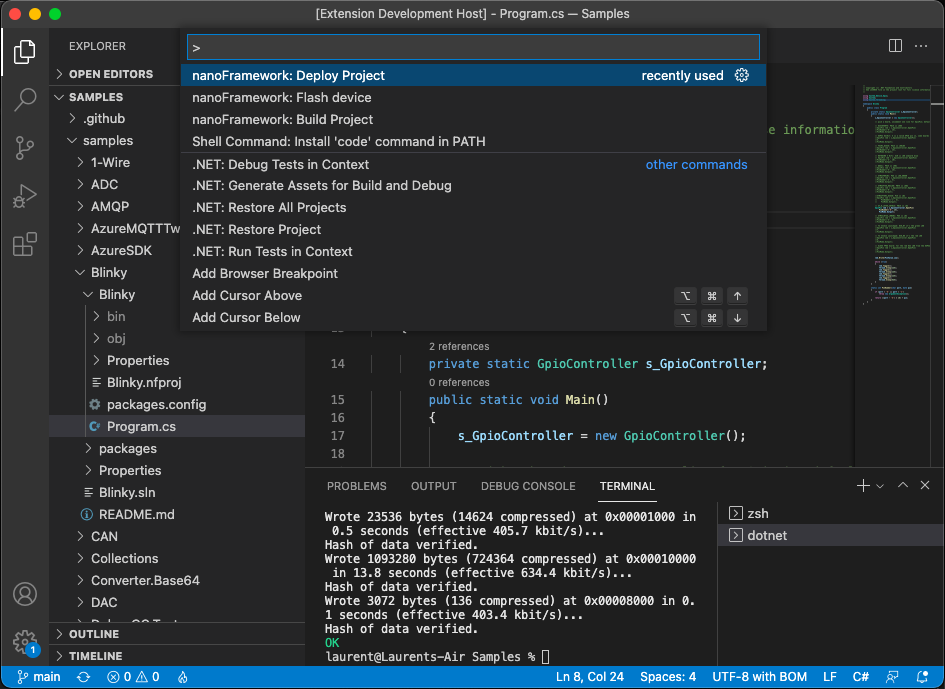Click the feedback icon in status bar

pos(892,677)
